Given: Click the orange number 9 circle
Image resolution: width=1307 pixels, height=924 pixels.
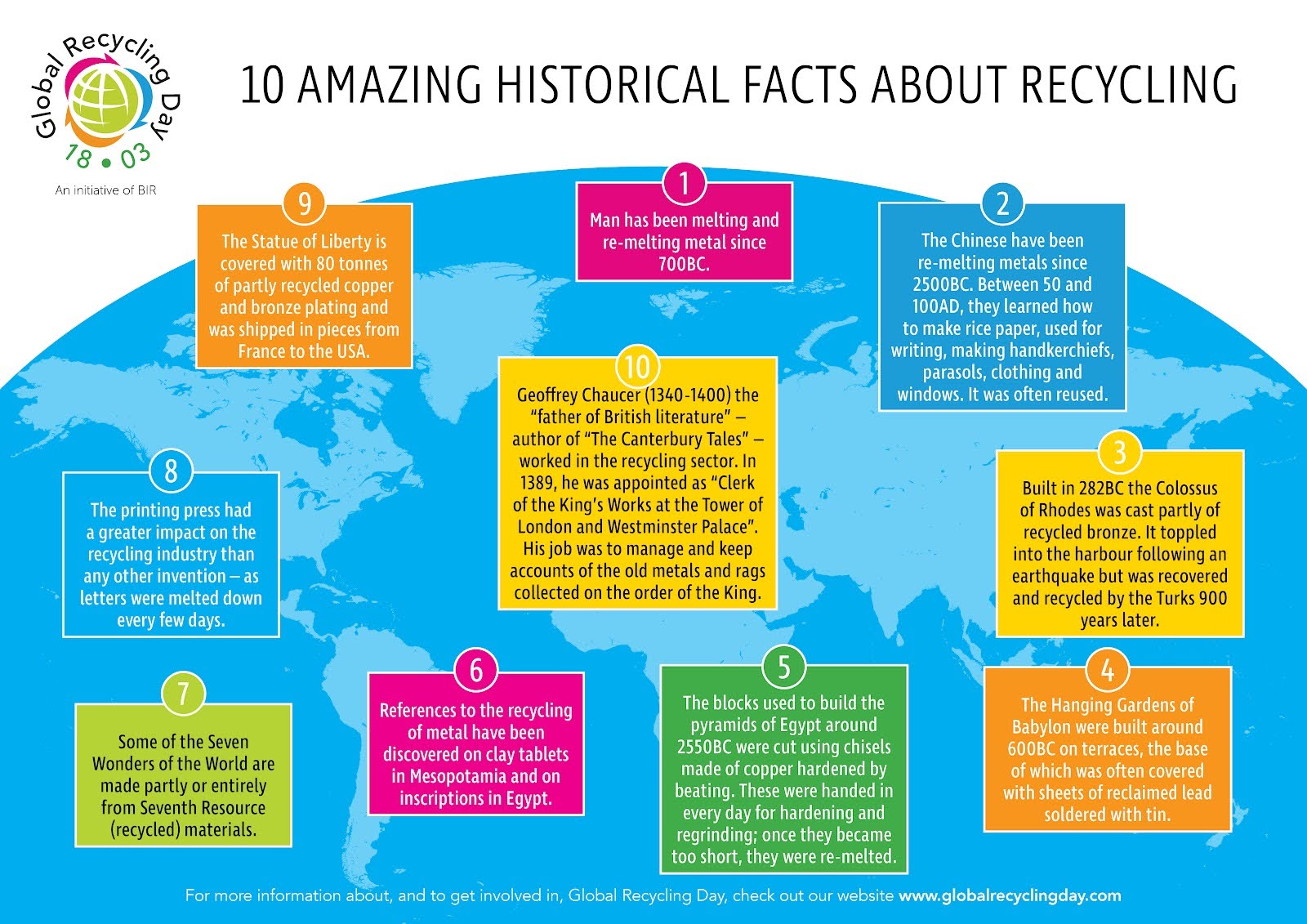Looking at the screenshot, I should (305, 203).
